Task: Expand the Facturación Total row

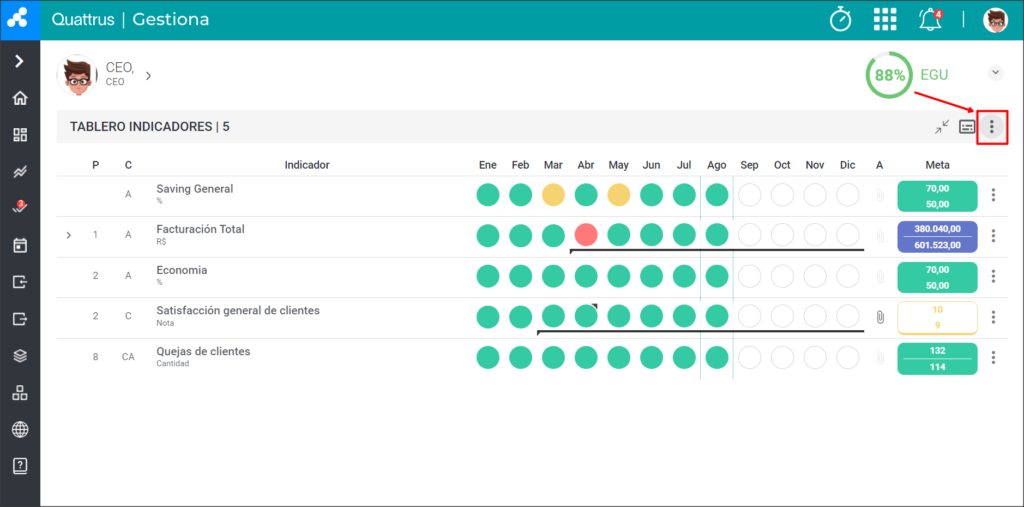Action: [69, 235]
